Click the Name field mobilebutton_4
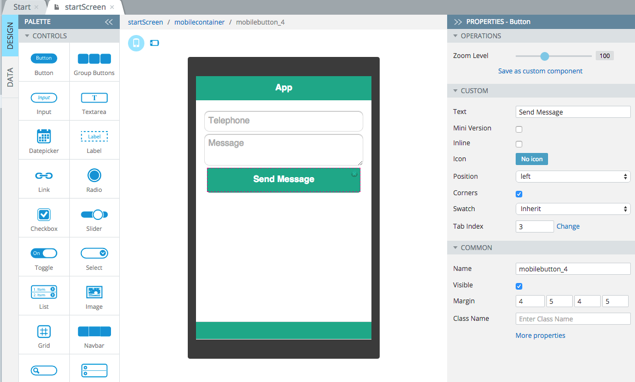Screen dimensions: 635x382 pos(573,269)
